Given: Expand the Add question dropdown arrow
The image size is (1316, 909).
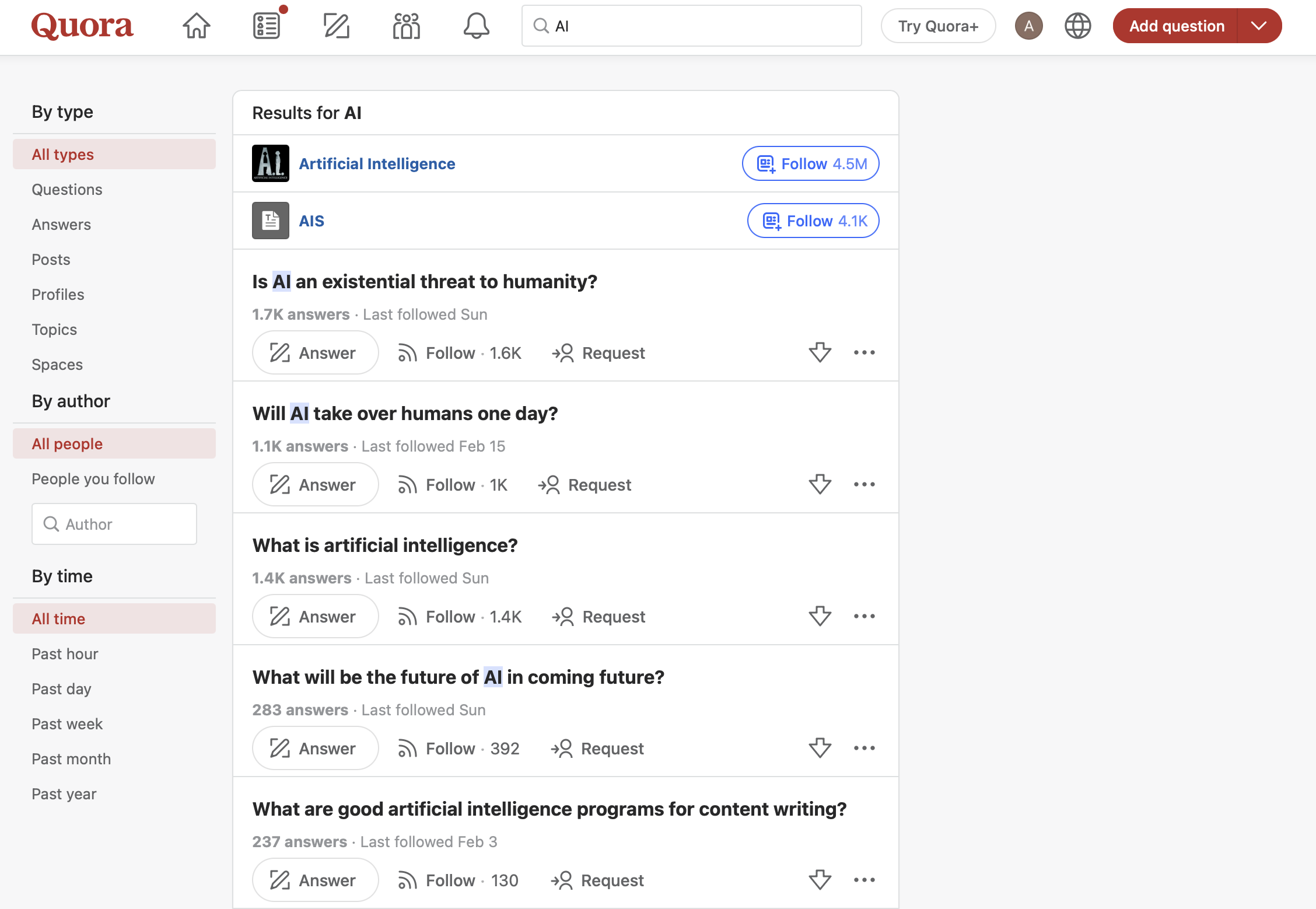Looking at the screenshot, I should pos(1259,26).
